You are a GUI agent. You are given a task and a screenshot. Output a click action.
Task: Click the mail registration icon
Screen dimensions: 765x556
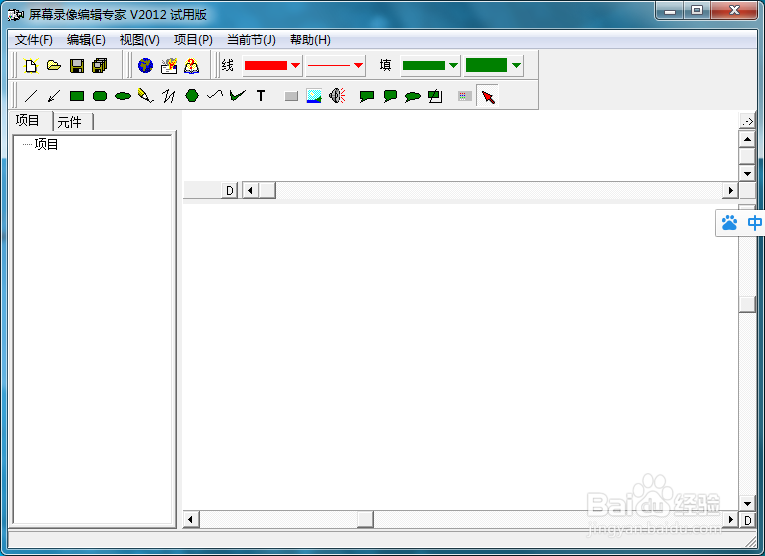(169, 65)
